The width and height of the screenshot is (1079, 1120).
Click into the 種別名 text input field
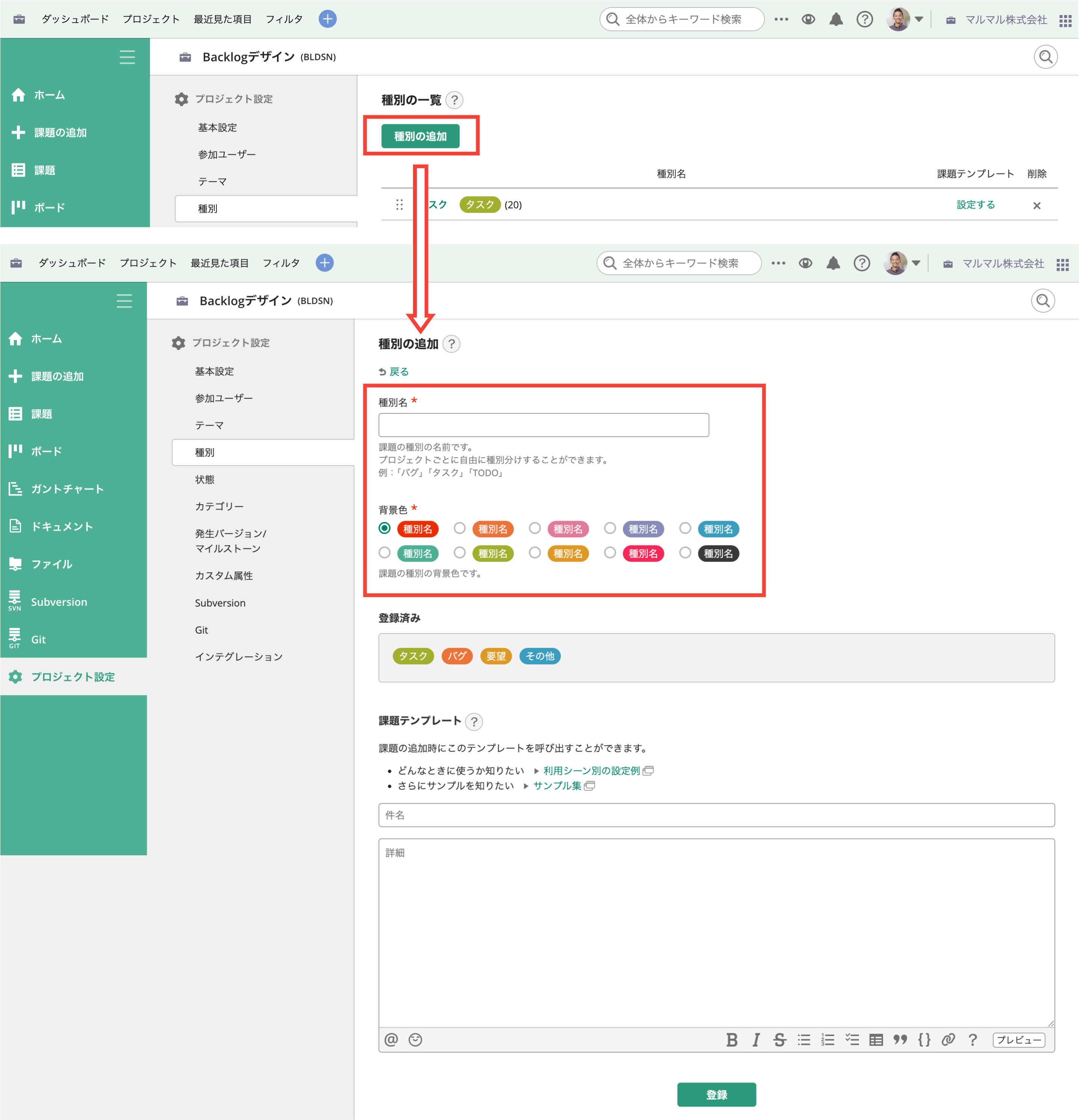543,425
